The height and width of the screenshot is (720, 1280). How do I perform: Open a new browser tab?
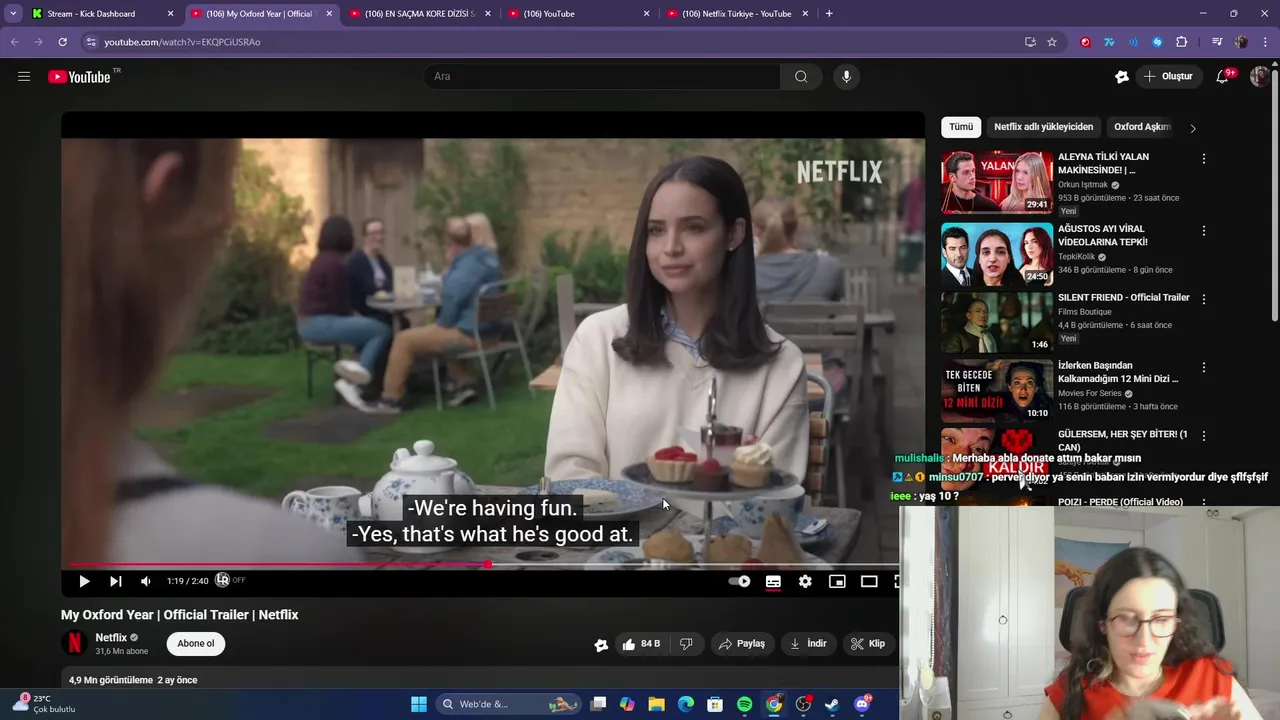point(829,14)
